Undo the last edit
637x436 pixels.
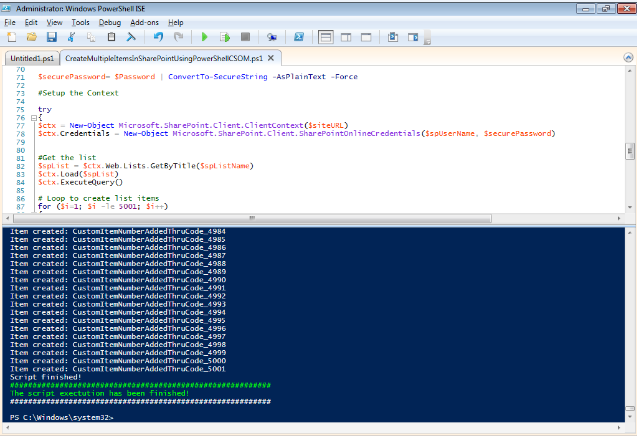158,37
